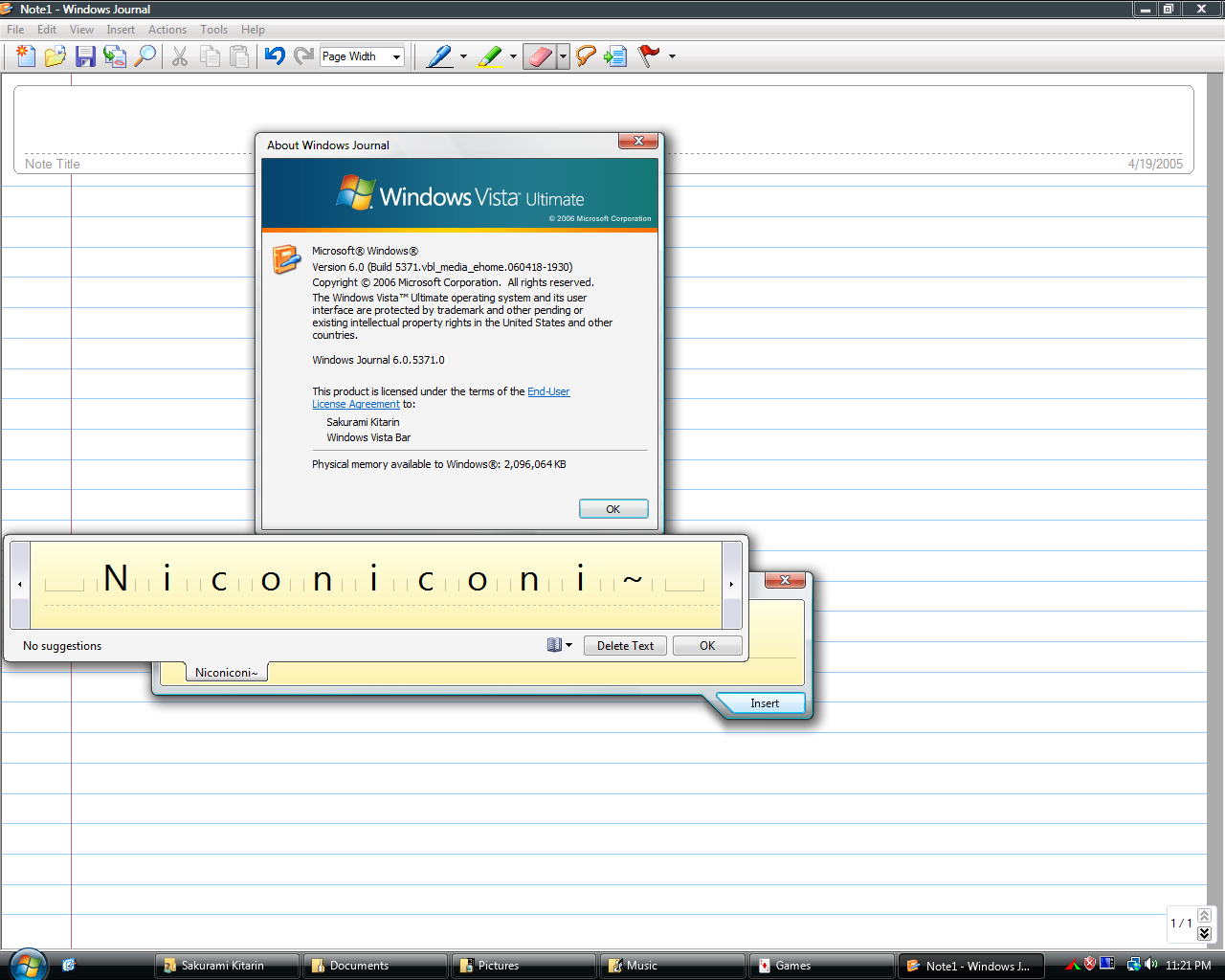This screenshot has height=980, width=1225.
Task: Open the File menu
Action: coord(15,30)
